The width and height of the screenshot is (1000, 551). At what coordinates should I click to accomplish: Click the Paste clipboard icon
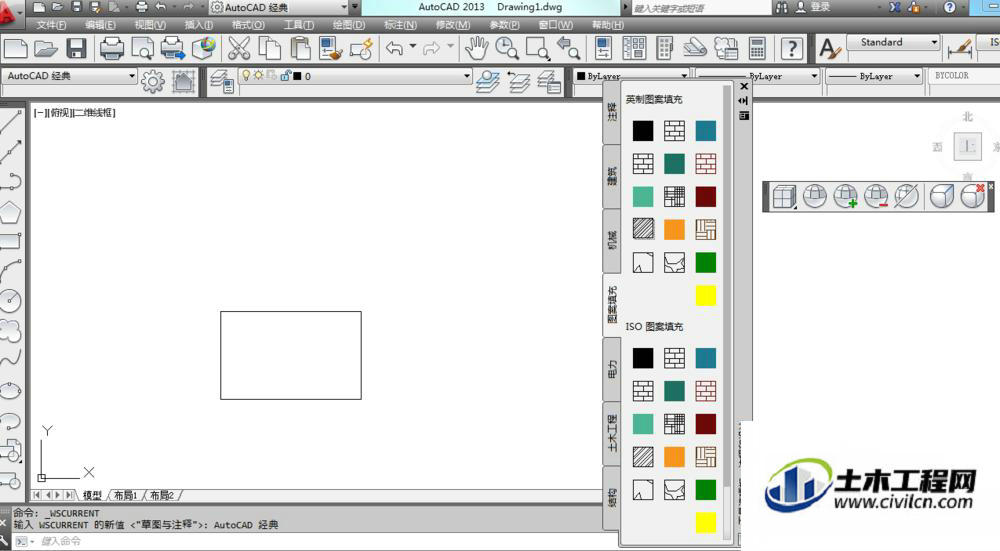click(300, 48)
